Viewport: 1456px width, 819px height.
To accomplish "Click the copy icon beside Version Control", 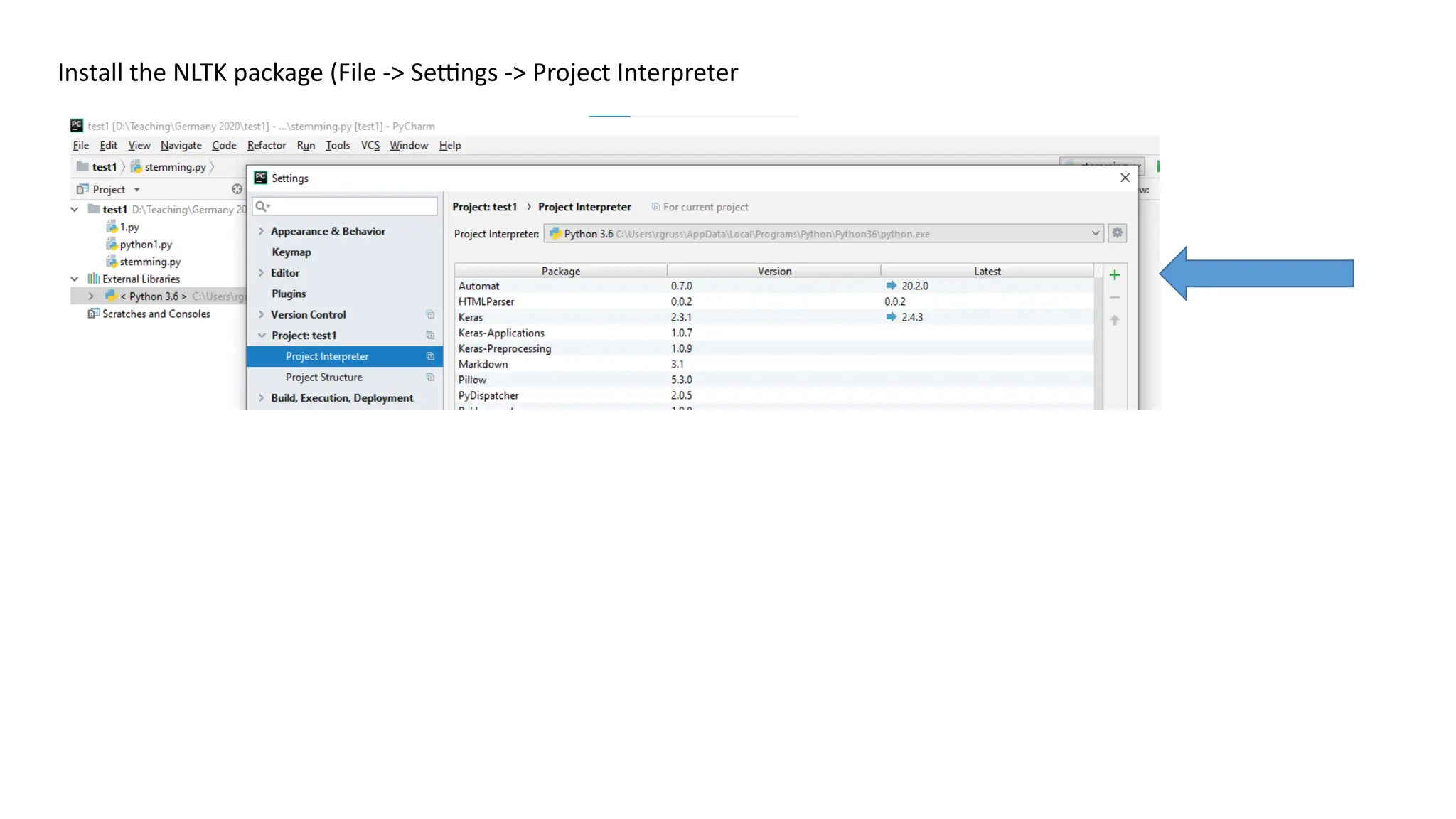I will (430, 314).
